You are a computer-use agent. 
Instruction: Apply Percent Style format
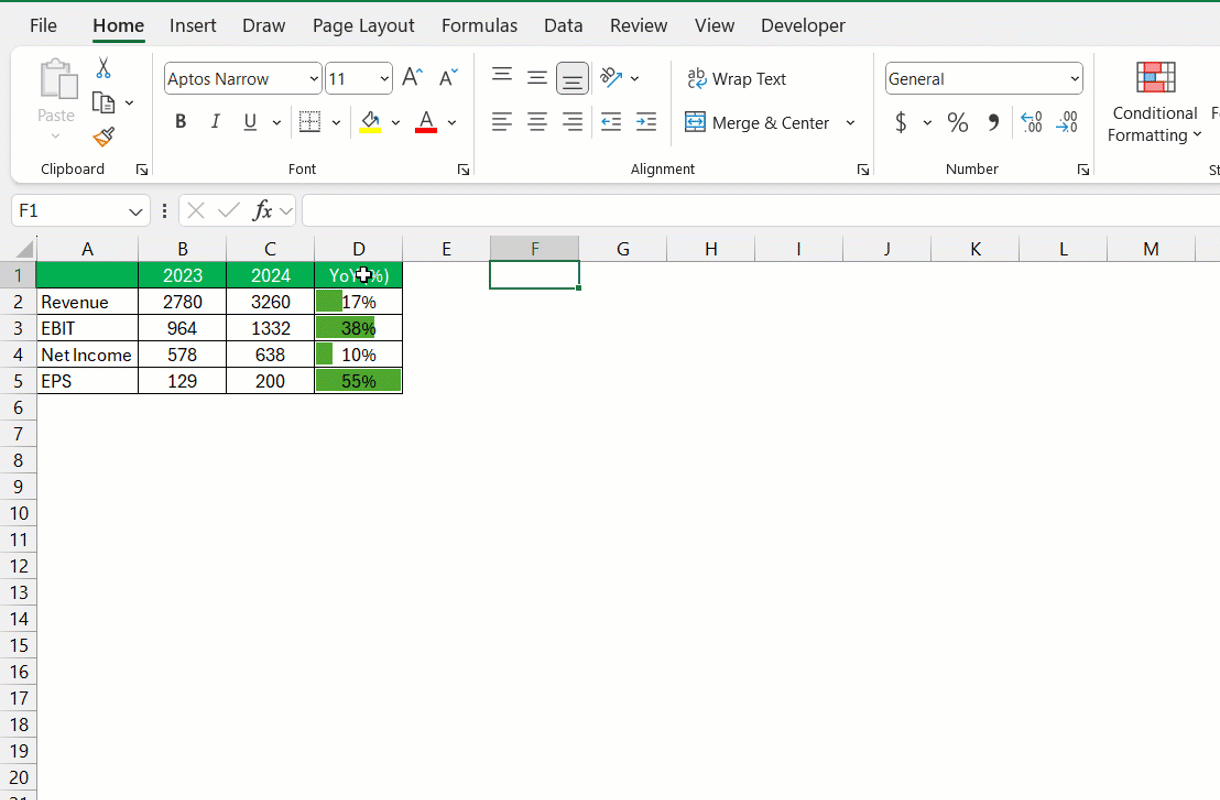(x=958, y=122)
